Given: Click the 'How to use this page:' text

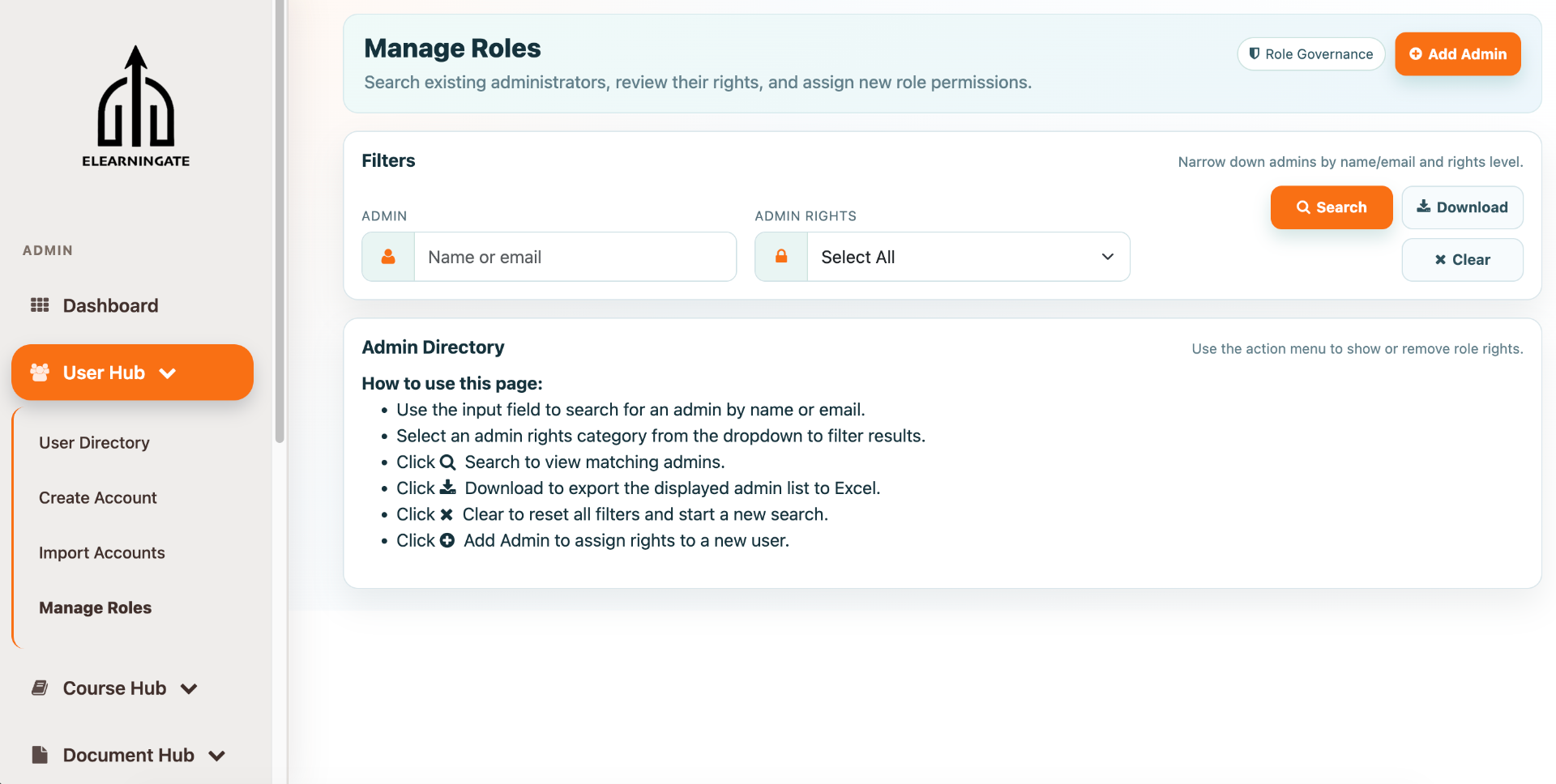Looking at the screenshot, I should click(452, 384).
